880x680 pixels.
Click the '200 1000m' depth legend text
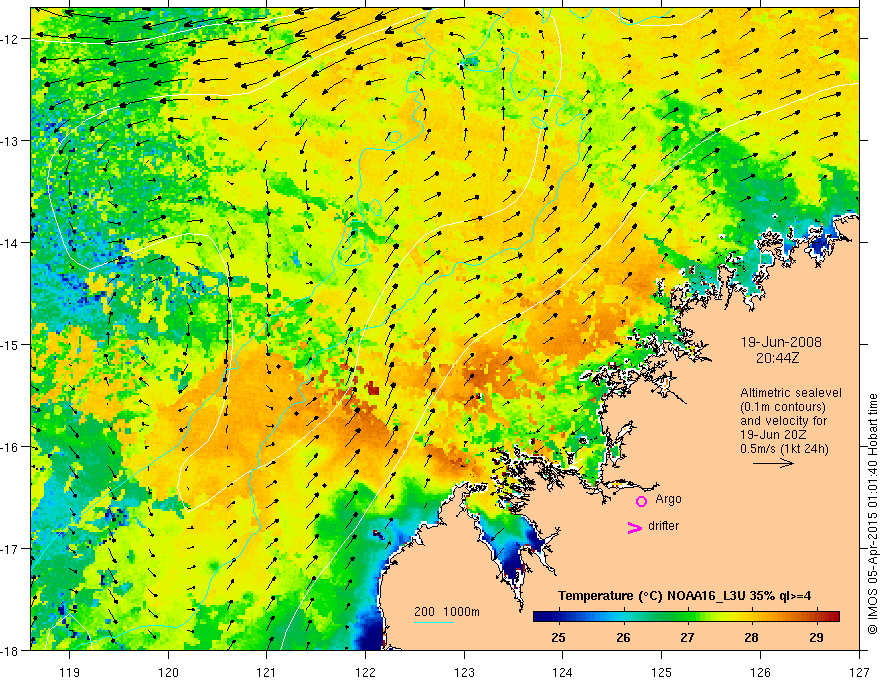[447, 612]
